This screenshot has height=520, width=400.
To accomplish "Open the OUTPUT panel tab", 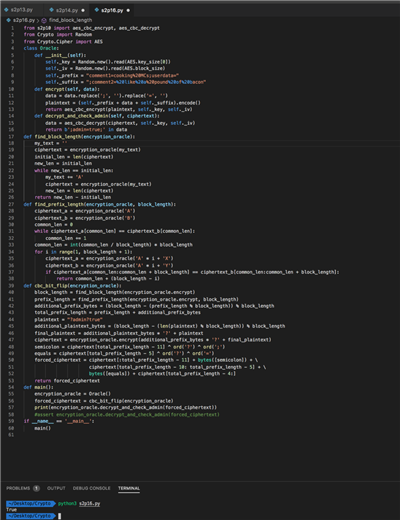I will [56, 488].
